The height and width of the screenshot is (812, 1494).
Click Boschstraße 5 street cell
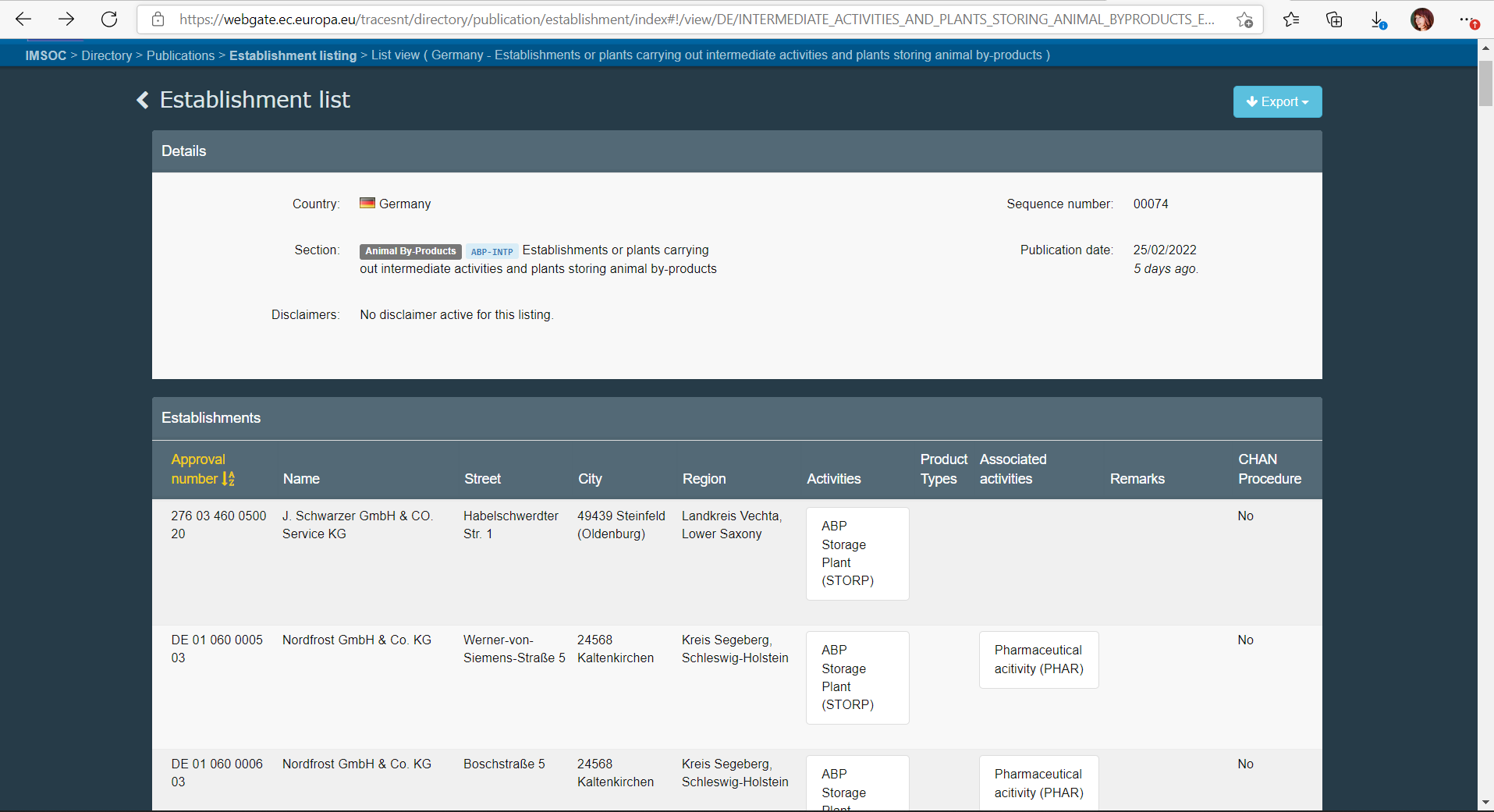(x=504, y=764)
